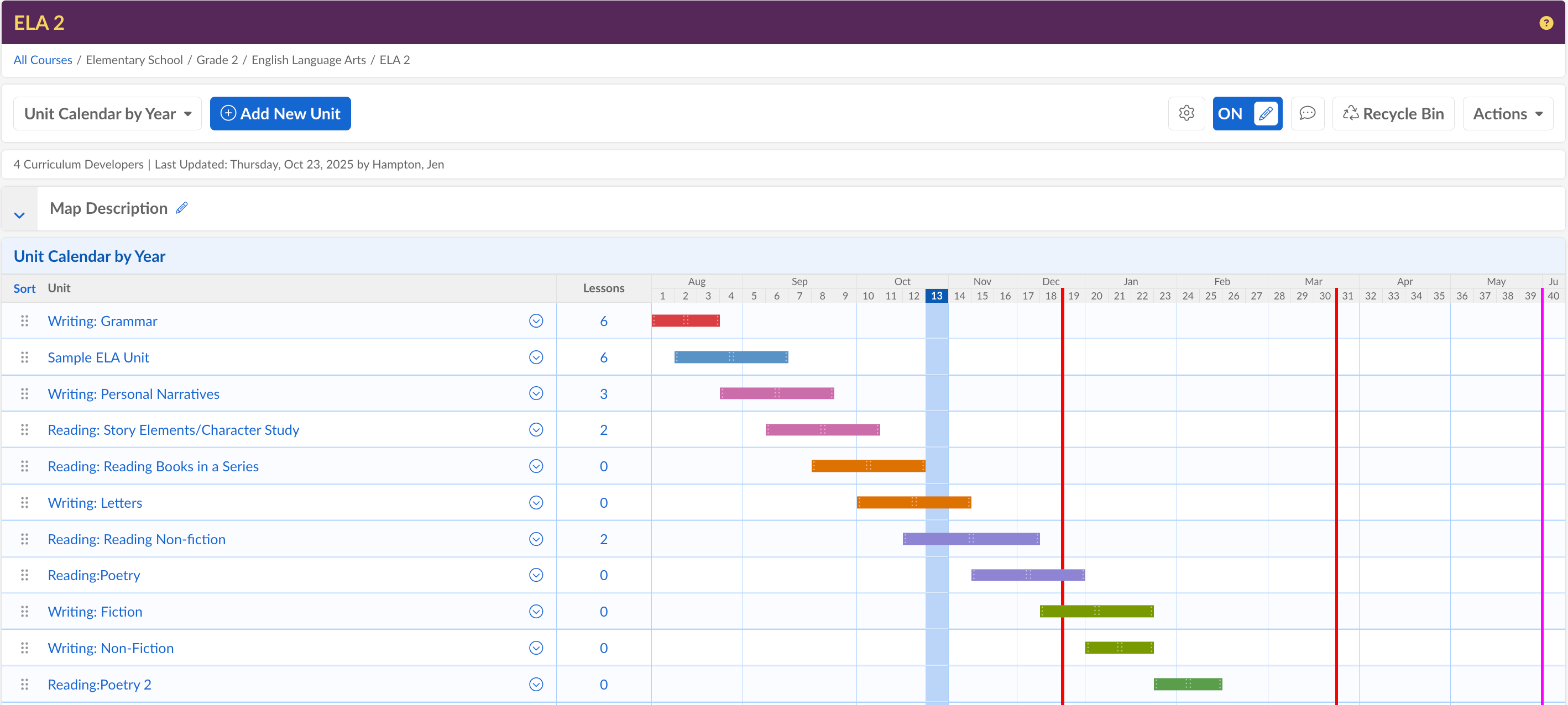The width and height of the screenshot is (1568, 705).
Task: Click the yellow help question mark icon
Action: point(1545,23)
